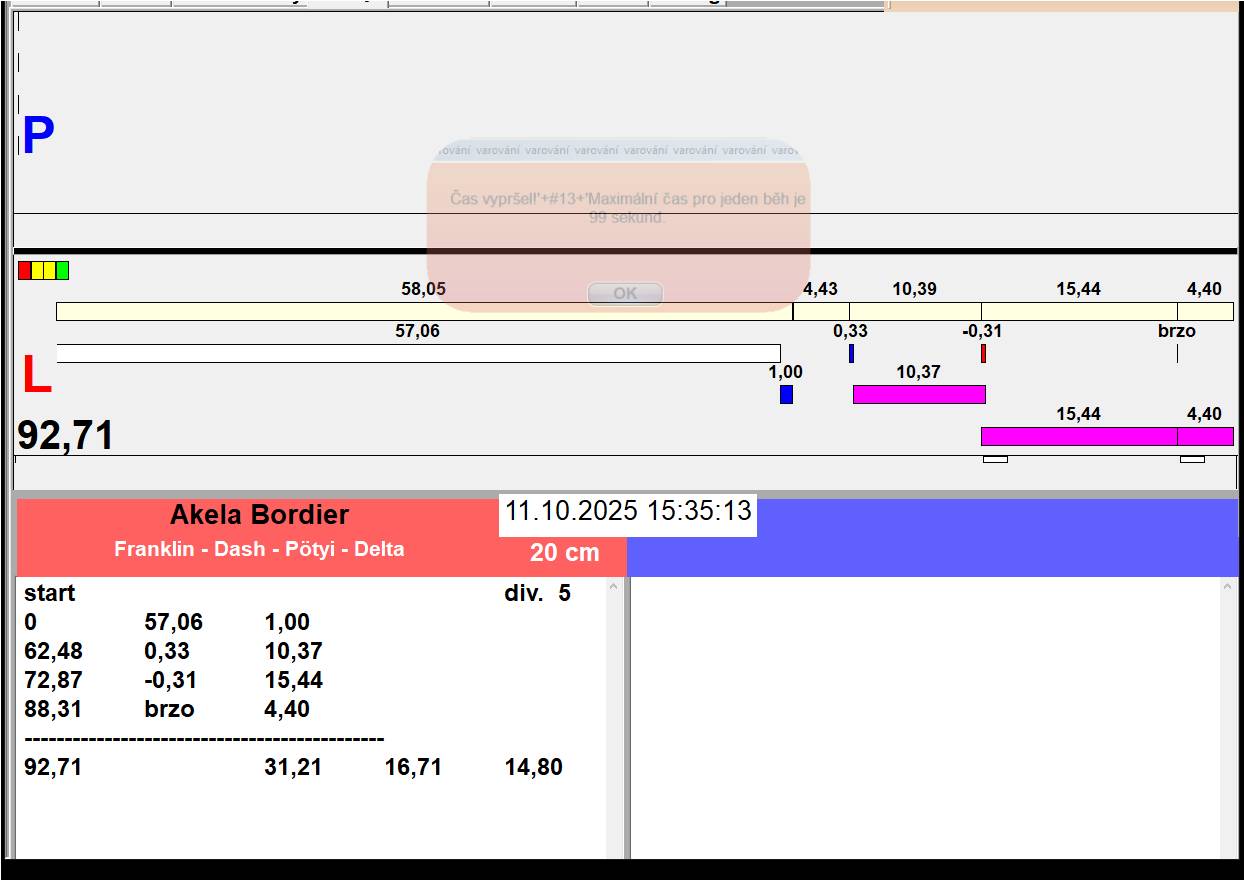Screen dimensions: 1244x880
Task: Click the small red marker under -0,31
Action: (983, 353)
